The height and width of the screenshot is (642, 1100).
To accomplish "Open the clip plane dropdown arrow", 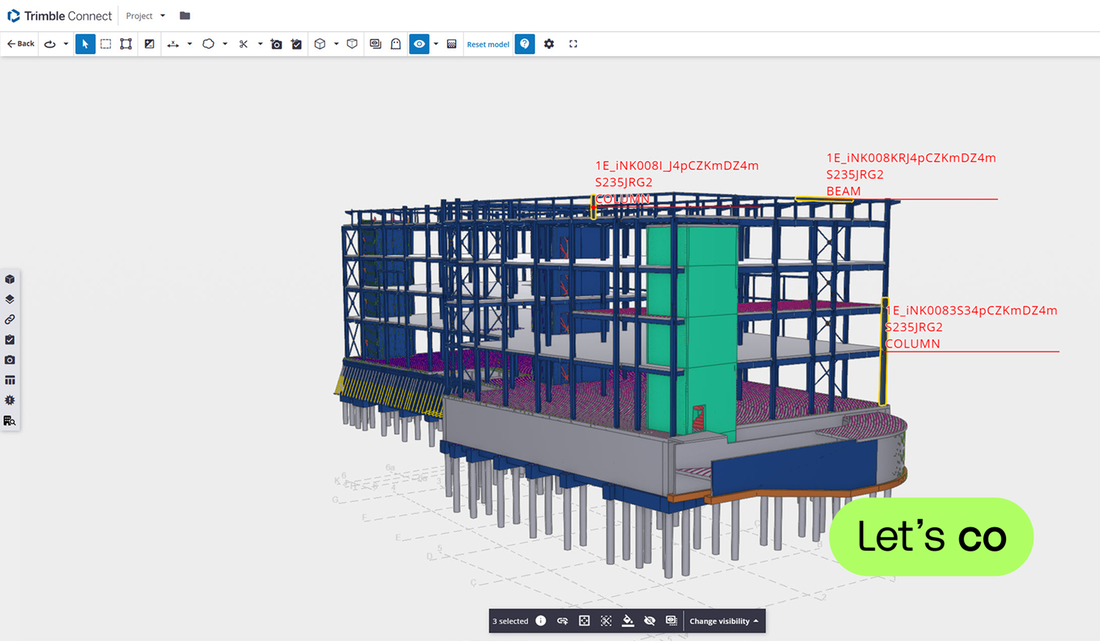I will pyautogui.click(x=260, y=44).
